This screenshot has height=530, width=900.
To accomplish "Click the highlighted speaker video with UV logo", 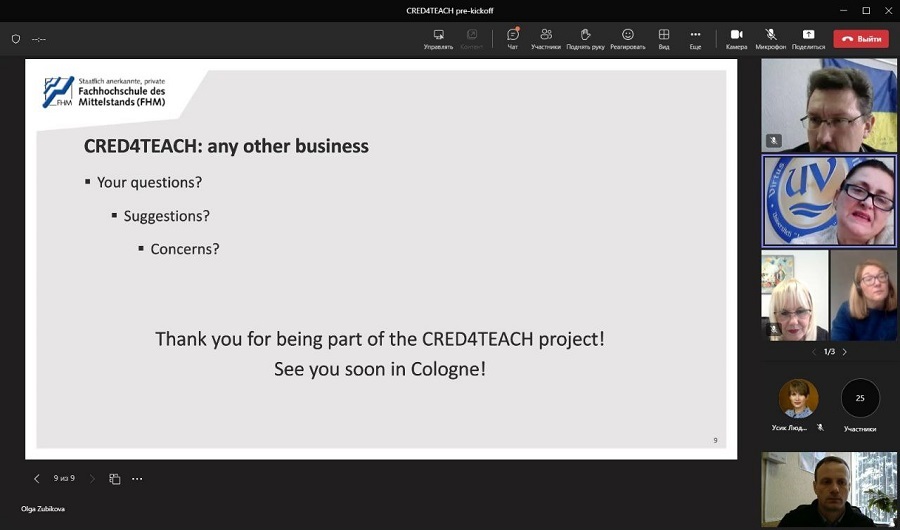I will pyautogui.click(x=829, y=200).
